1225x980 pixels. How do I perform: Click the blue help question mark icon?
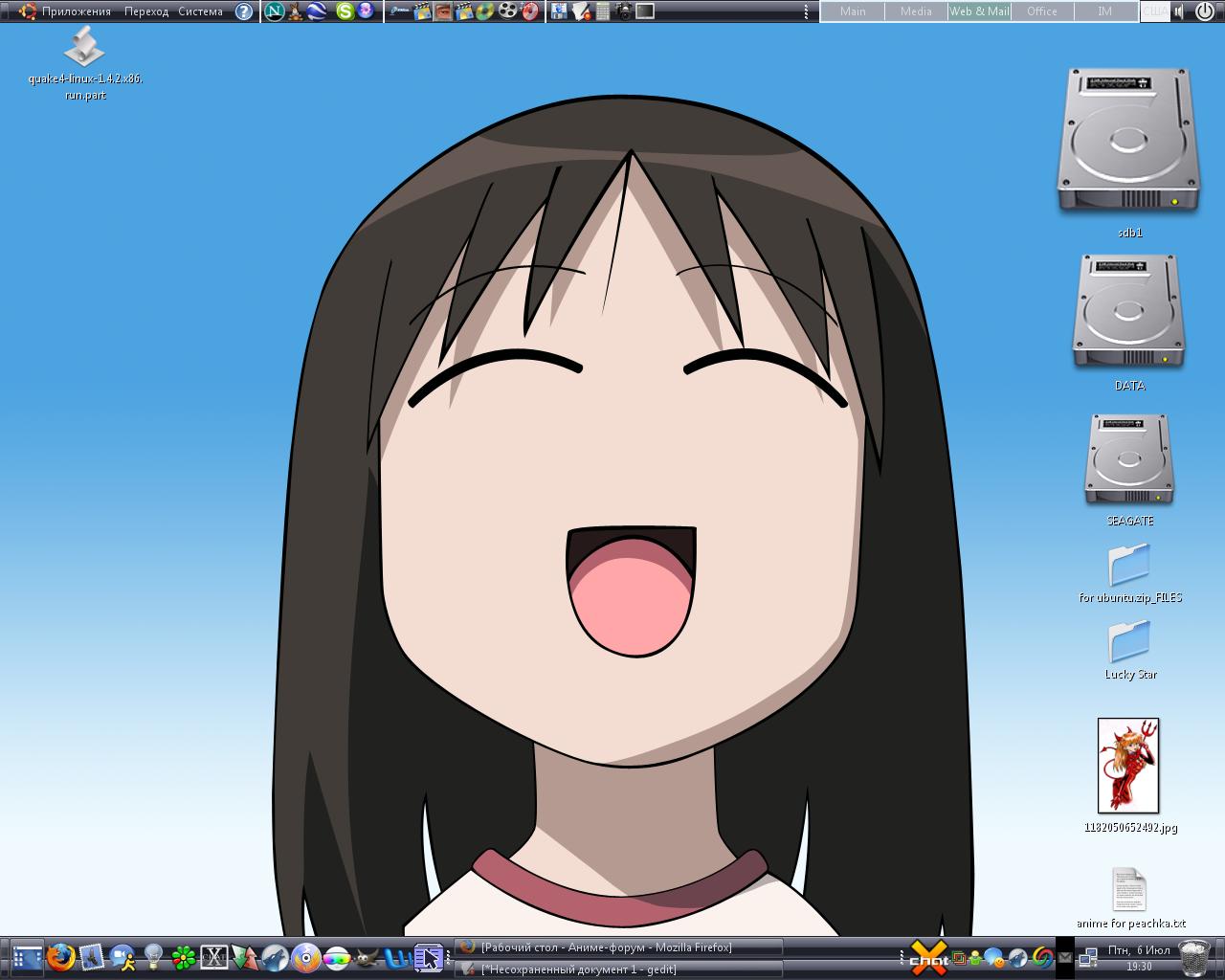tap(244, 11)
